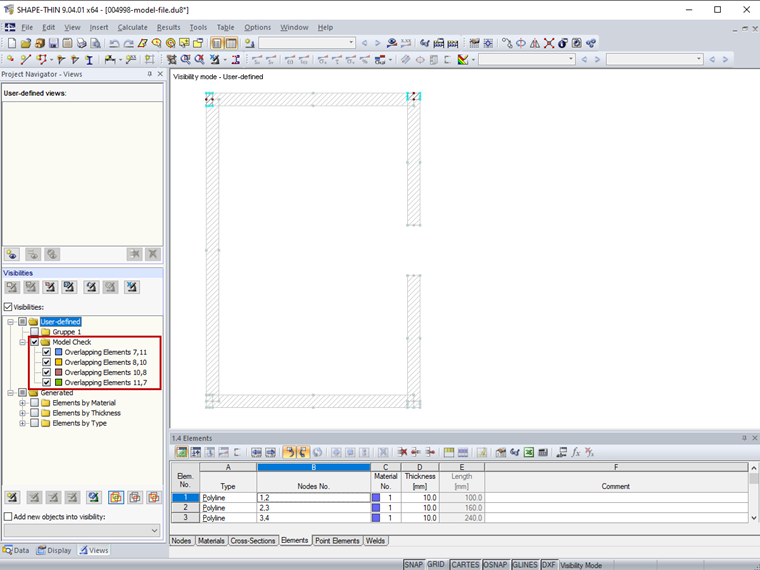Uncheck Overlapping Elements 11,7 checkbox

(47, 383)
